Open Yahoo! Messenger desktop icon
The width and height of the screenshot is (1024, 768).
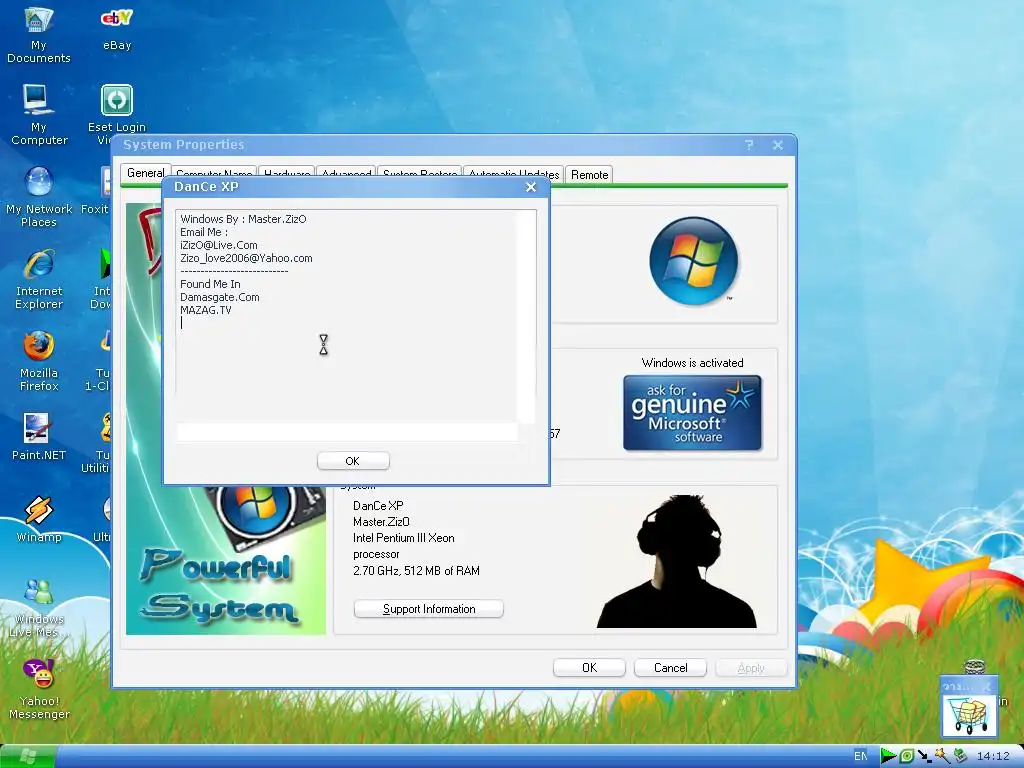tap(39, 690)
